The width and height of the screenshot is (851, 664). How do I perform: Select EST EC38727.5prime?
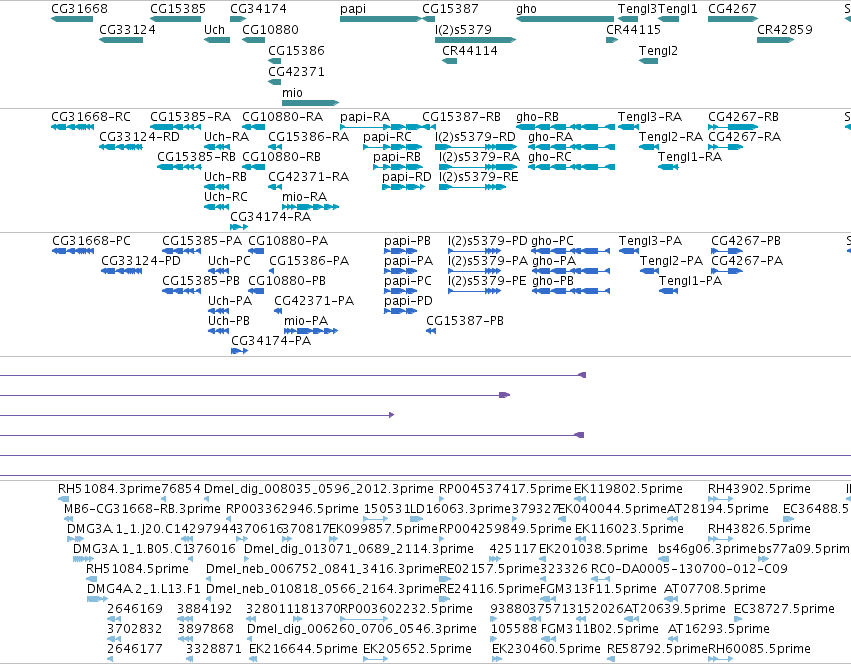tap(740, 619)
